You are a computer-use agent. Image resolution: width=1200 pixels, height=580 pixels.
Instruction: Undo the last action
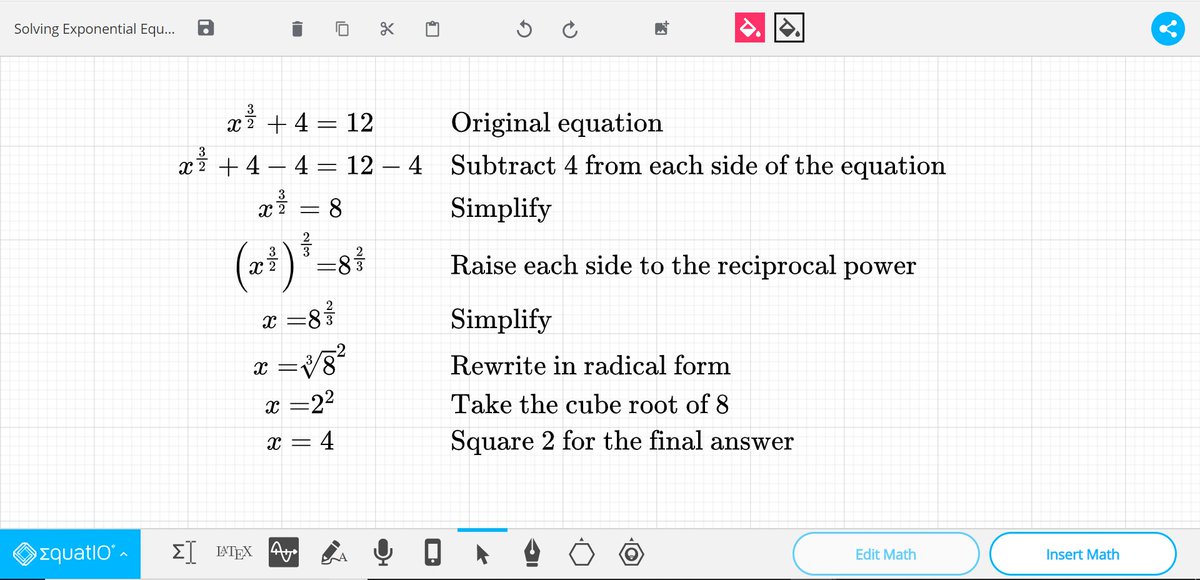click(x=522, y=29)
